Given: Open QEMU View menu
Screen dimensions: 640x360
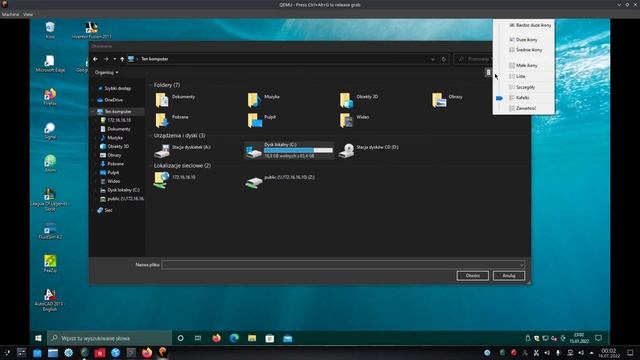Looking at the screenshot, I should coord(28,14).
